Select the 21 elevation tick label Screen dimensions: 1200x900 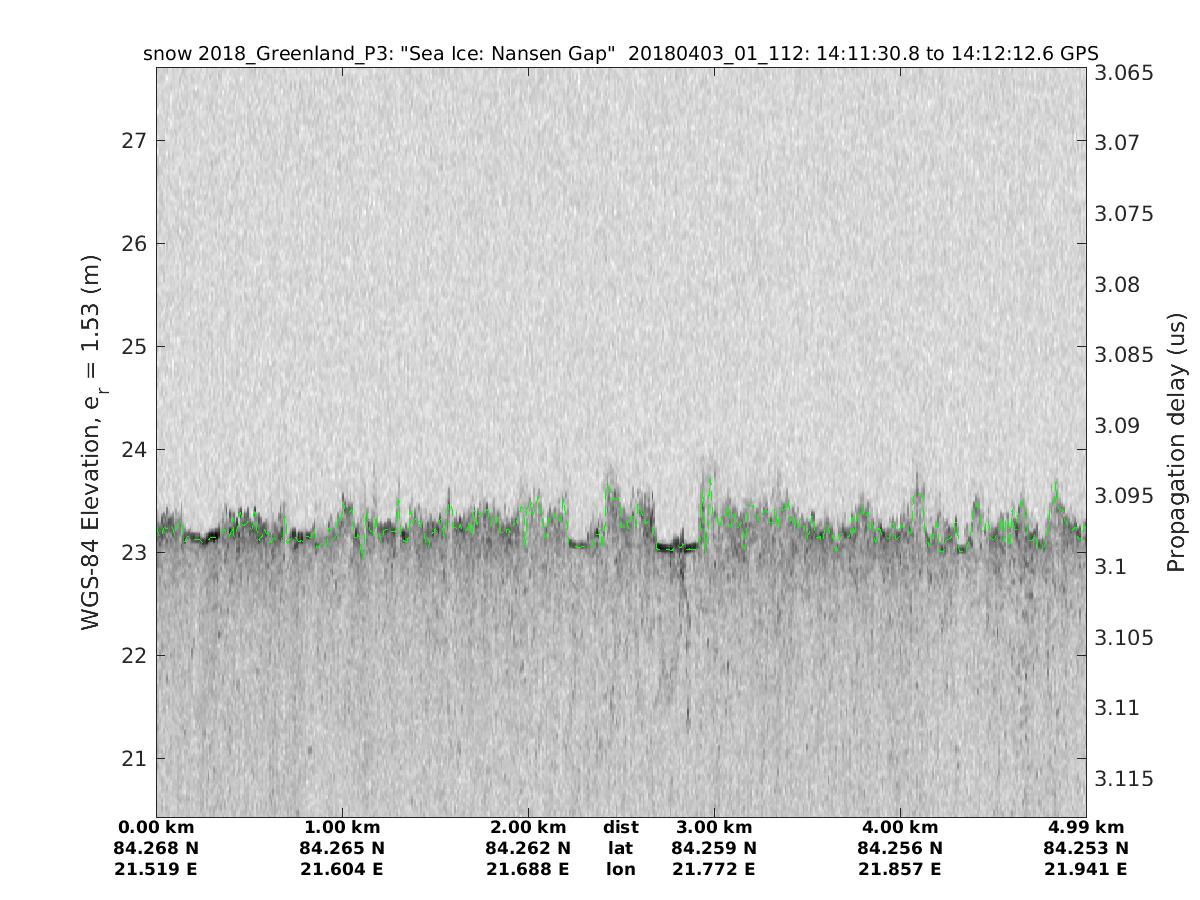click(131, 759)
